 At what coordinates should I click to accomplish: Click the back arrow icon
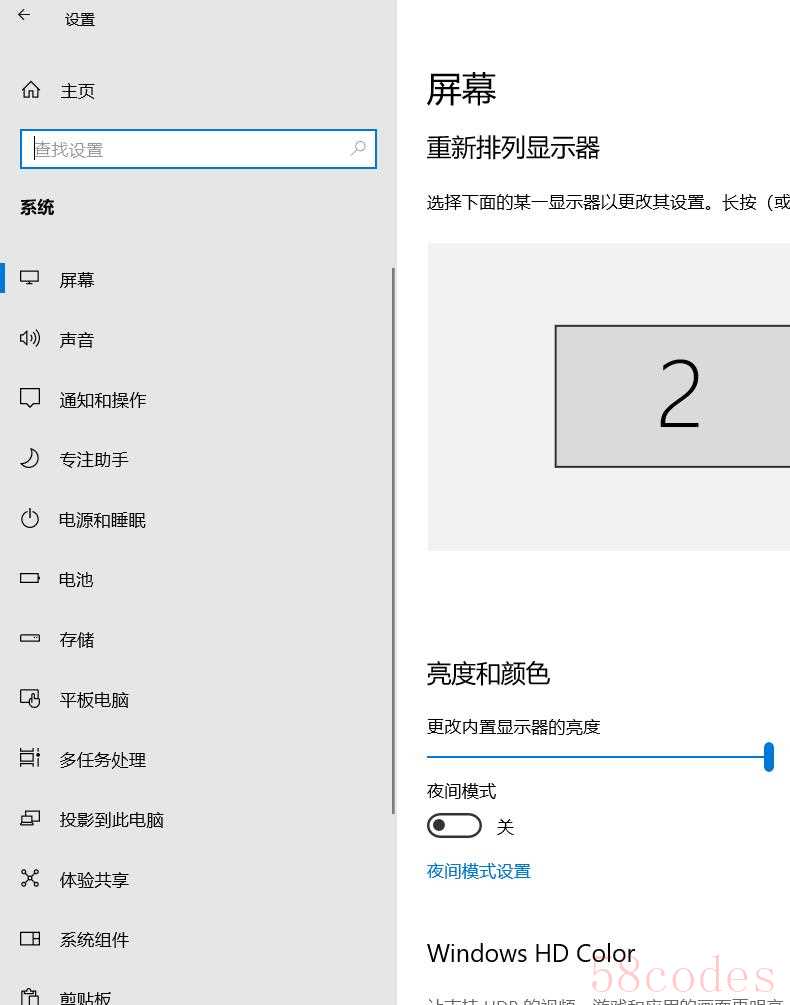24,16
